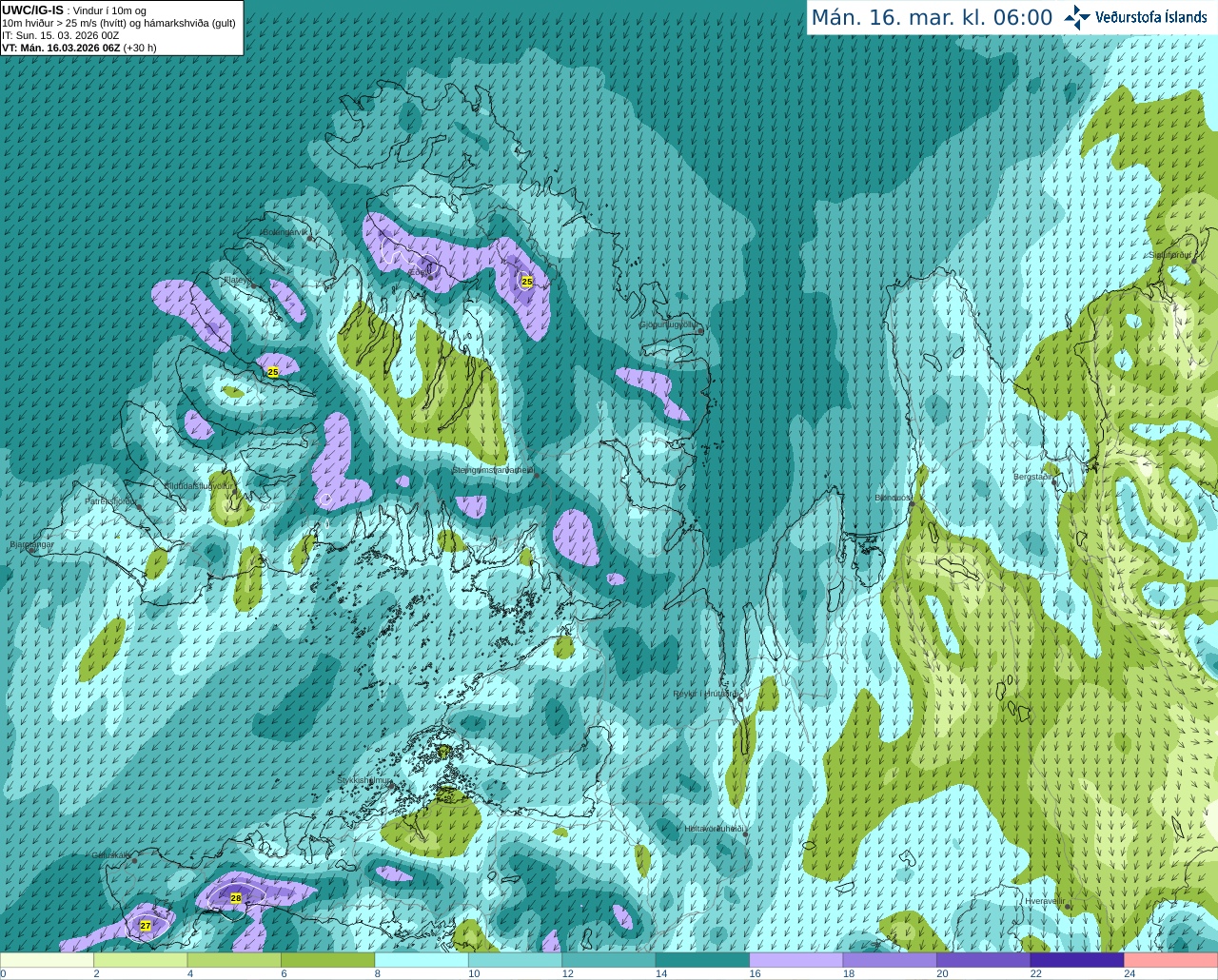Pick the pink legend swatch above 24 m/s
Screen dimensions: 1218x980
pyautogui.click(x=1171, y=960)
